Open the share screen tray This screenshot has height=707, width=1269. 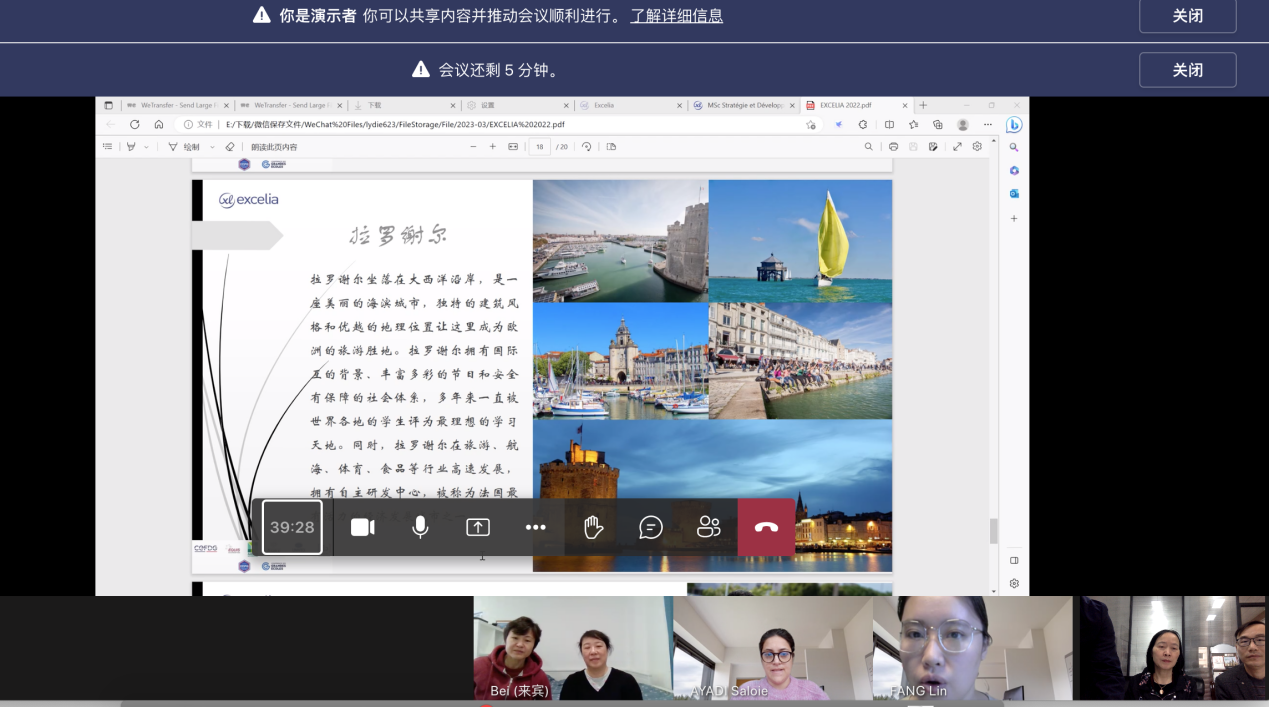478,527
